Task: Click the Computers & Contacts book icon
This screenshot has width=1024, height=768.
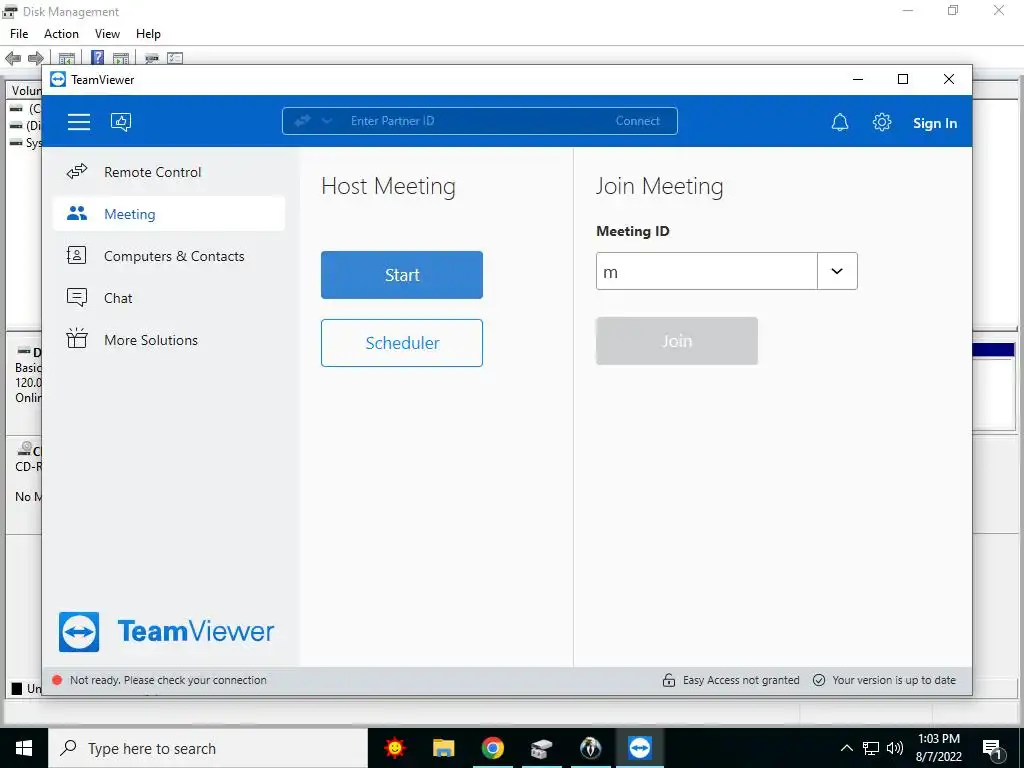Action: (76, 255)
